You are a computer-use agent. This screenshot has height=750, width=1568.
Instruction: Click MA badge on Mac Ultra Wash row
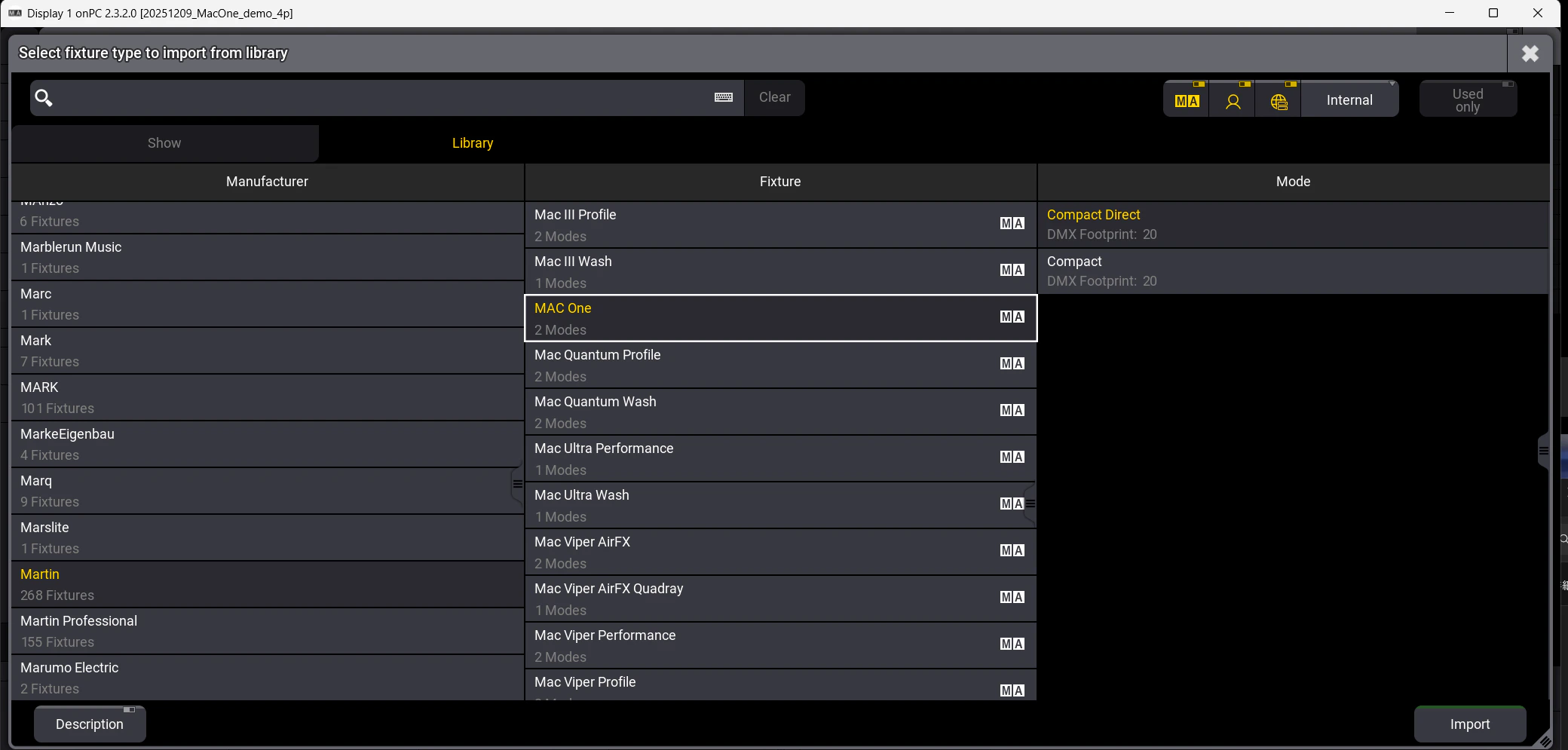pos(1012,504)
